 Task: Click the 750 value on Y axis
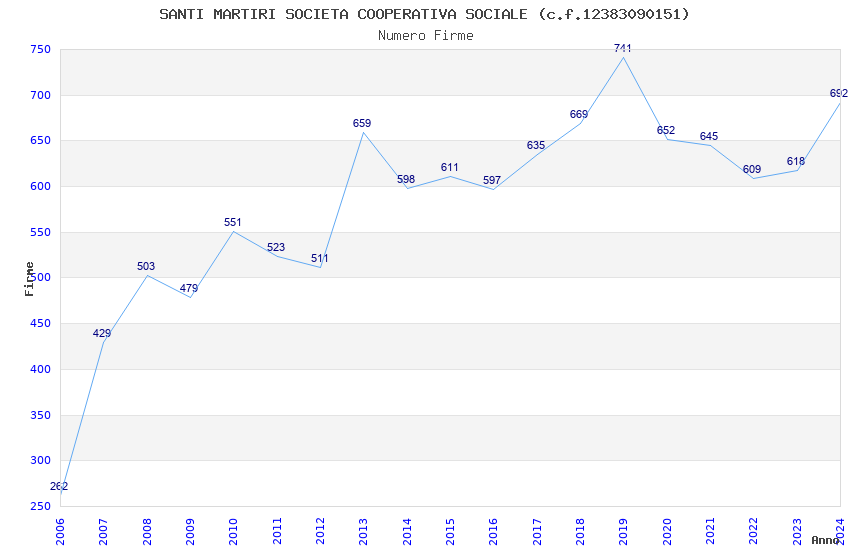[41, 49]
